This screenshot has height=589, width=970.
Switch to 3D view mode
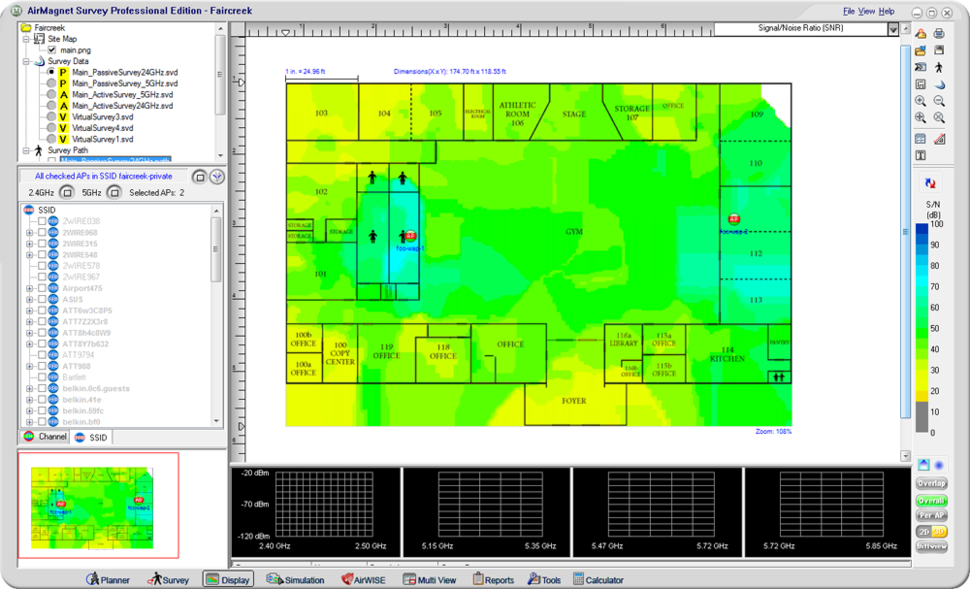click(x=940, y=531)
